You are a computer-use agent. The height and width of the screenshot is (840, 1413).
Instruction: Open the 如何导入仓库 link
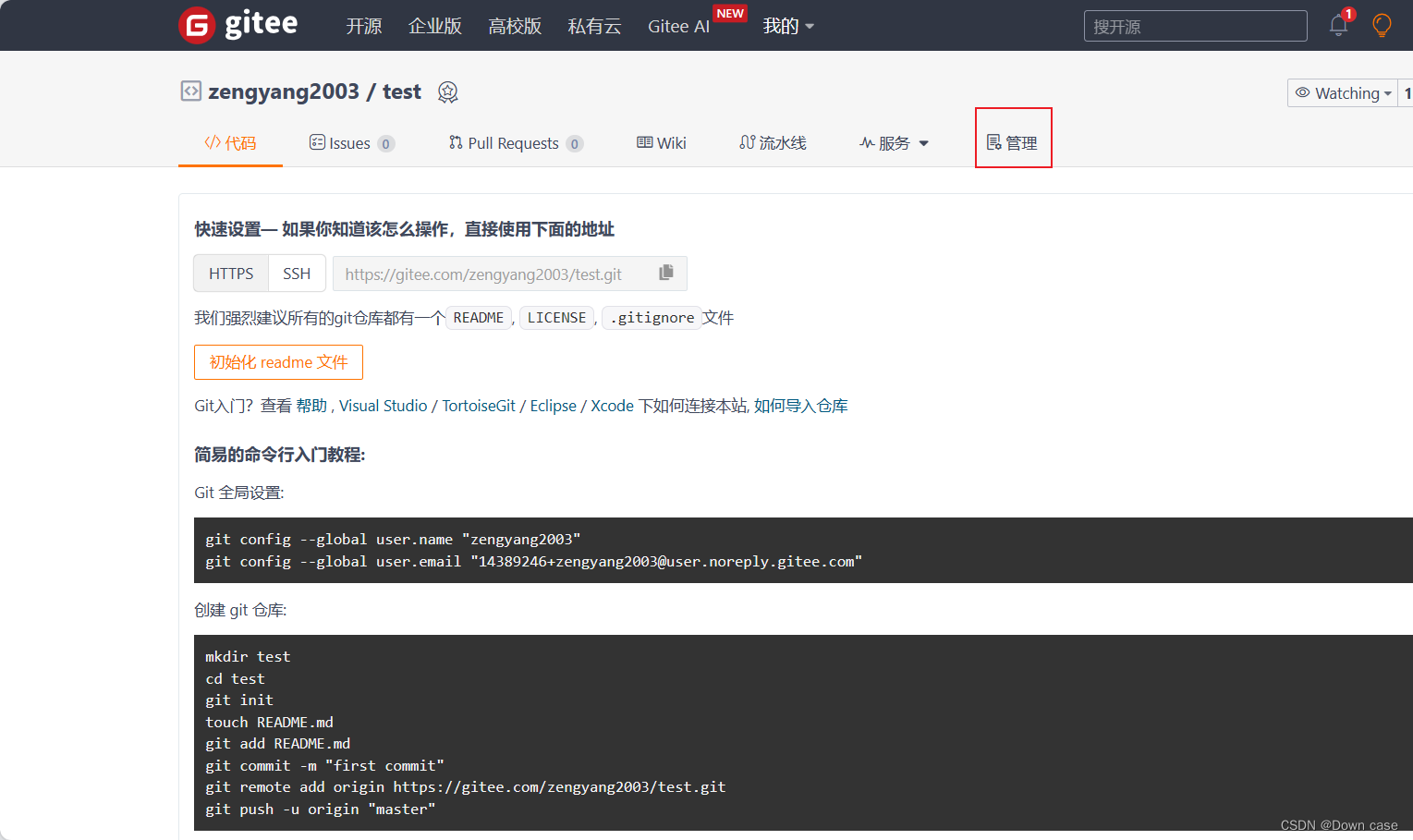click(x=801, y=406)
